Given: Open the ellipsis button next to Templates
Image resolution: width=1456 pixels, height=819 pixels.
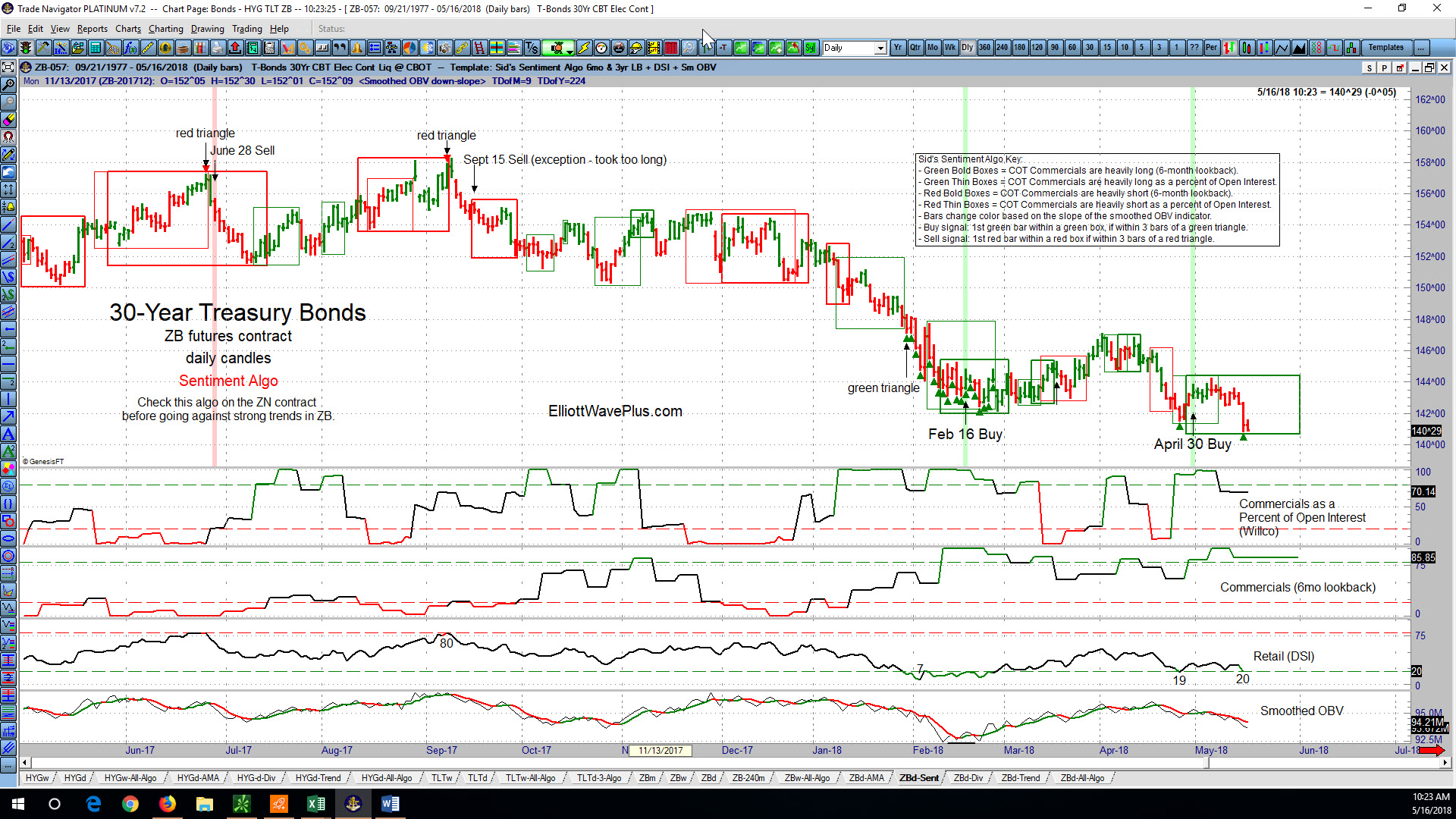Looking at the screenshot, I should (1420, 48).
